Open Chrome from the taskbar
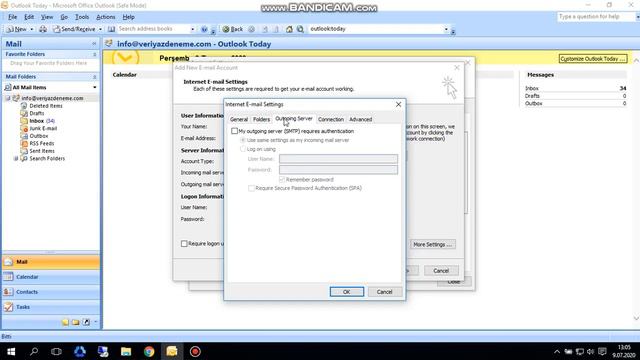The width and height of the screenshot is (640, 360). (x=149, y=351)
